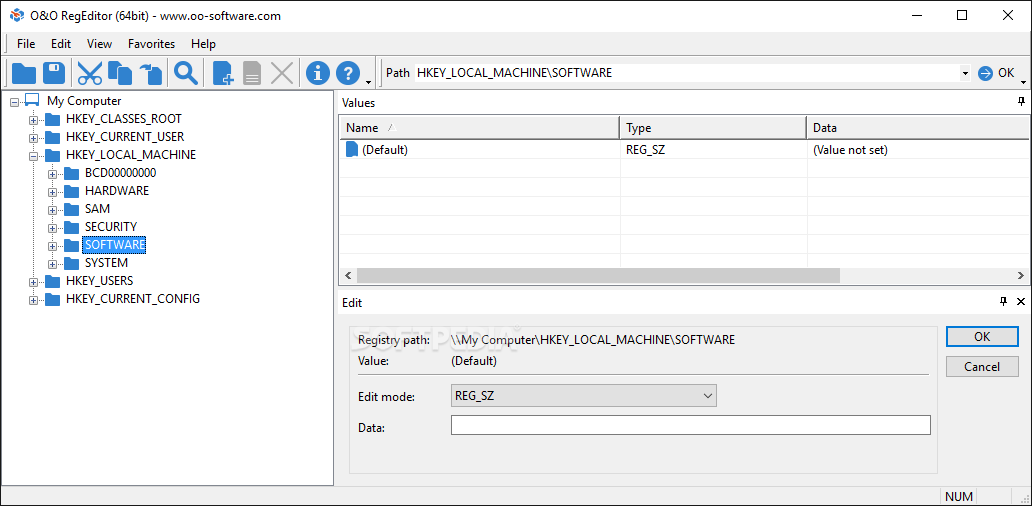Expand the HKEY_CURRENT_CONFIG node
This screenshot has width=1032, height=506.
[x=34, y=300]
